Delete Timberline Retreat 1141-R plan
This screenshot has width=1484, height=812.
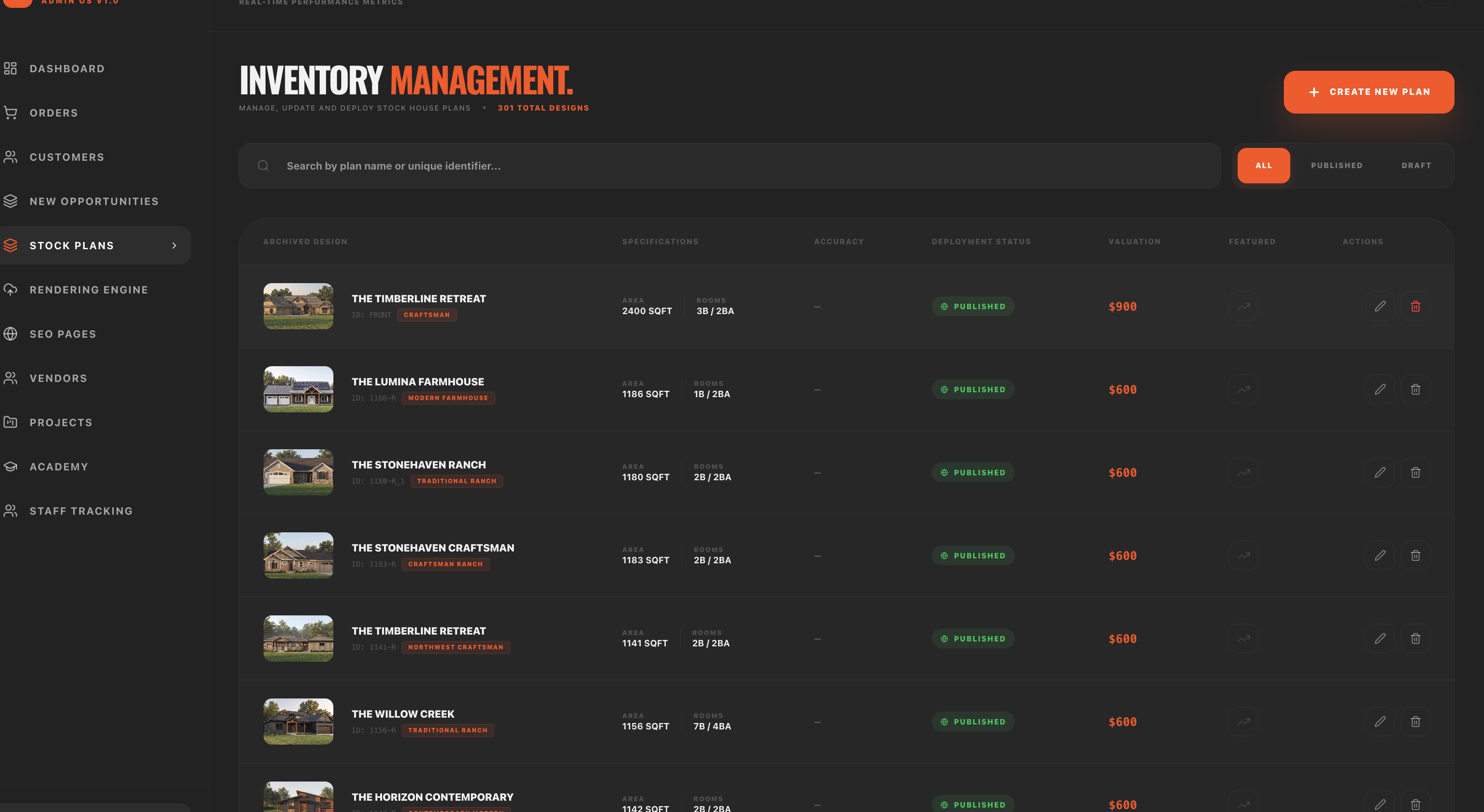[1416, 638]
